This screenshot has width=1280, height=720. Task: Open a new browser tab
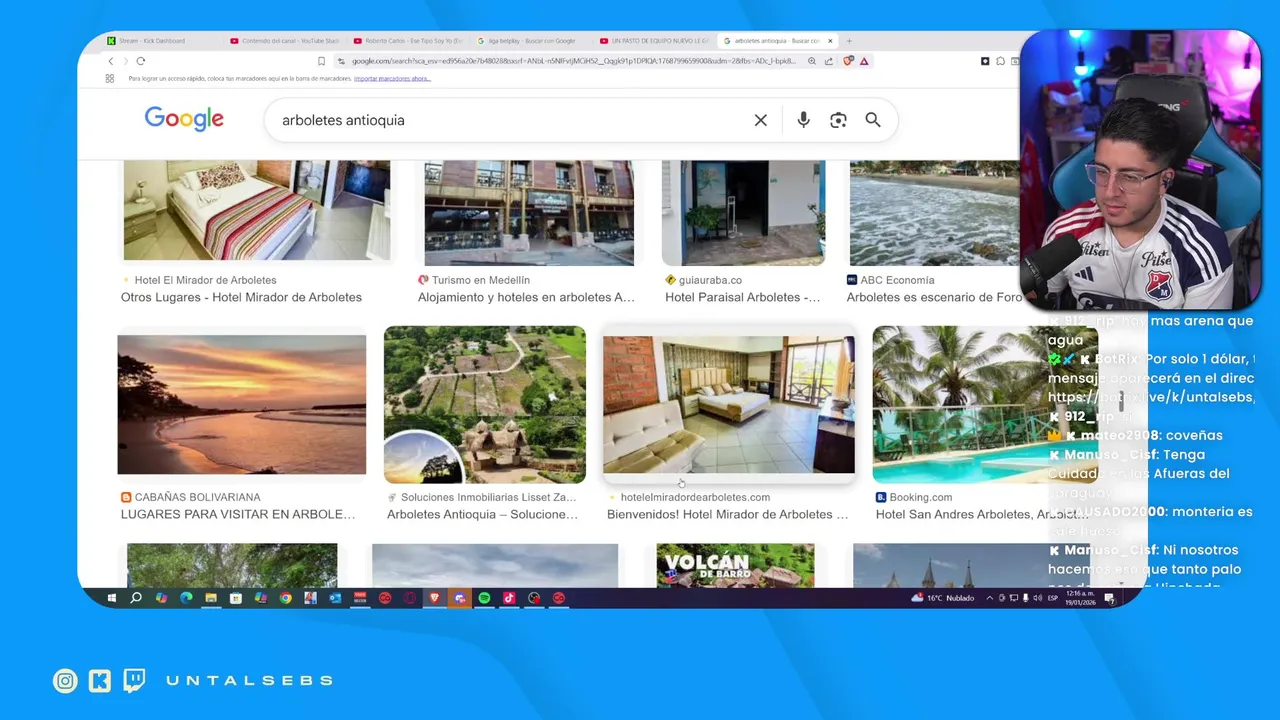849,41
